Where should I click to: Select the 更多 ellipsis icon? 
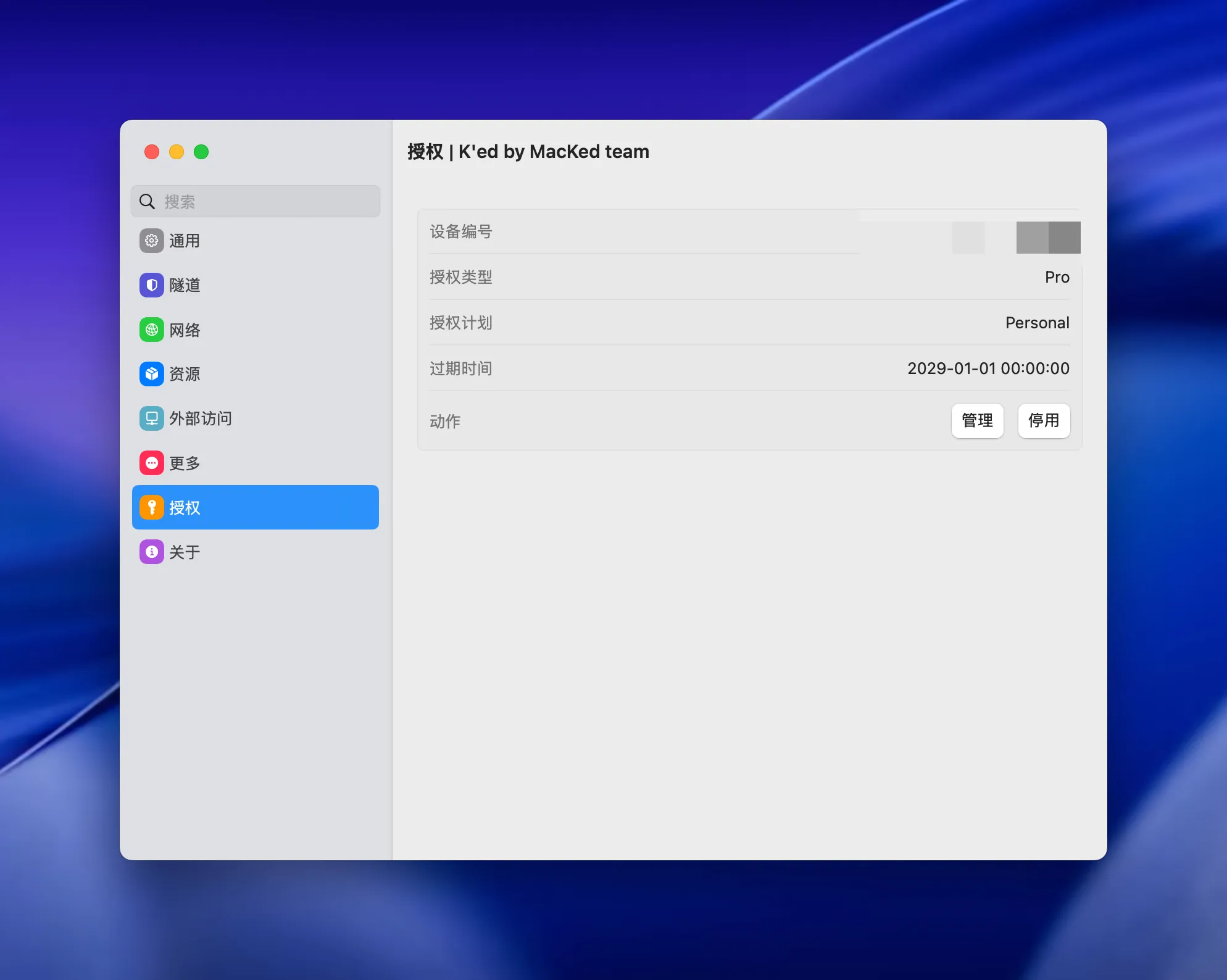(x=152, y=463)
